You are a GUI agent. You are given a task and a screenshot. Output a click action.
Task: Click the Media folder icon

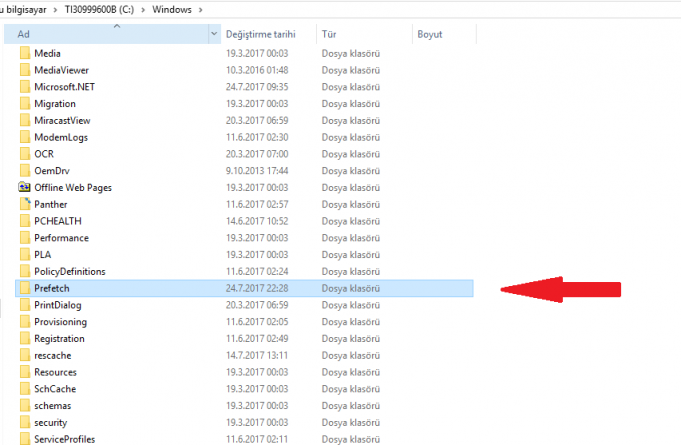point(25,53)
